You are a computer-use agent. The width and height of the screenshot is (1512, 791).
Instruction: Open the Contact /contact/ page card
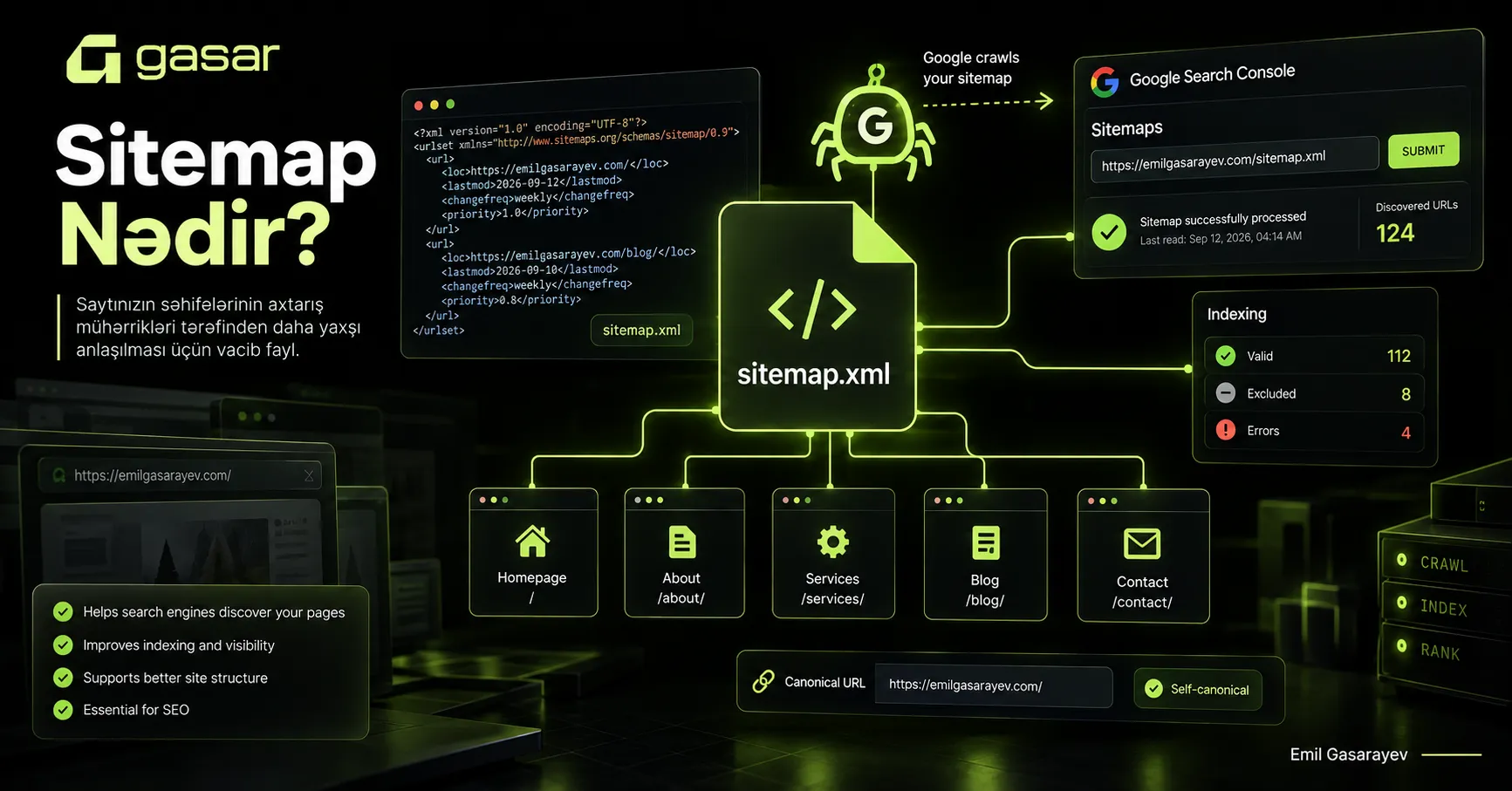click(x=1143, y=556)
